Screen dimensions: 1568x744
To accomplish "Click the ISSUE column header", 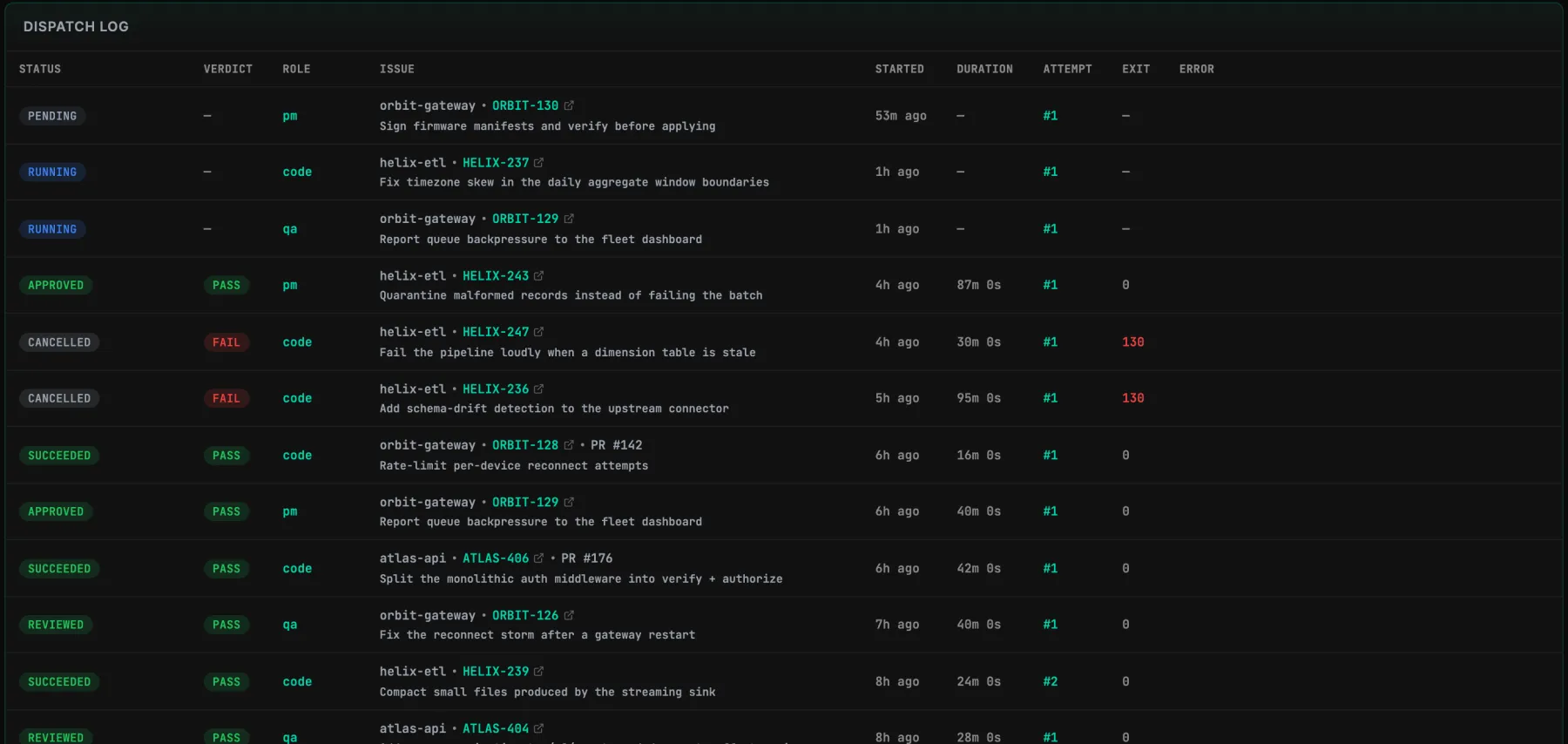I will [x=397, y=69].
